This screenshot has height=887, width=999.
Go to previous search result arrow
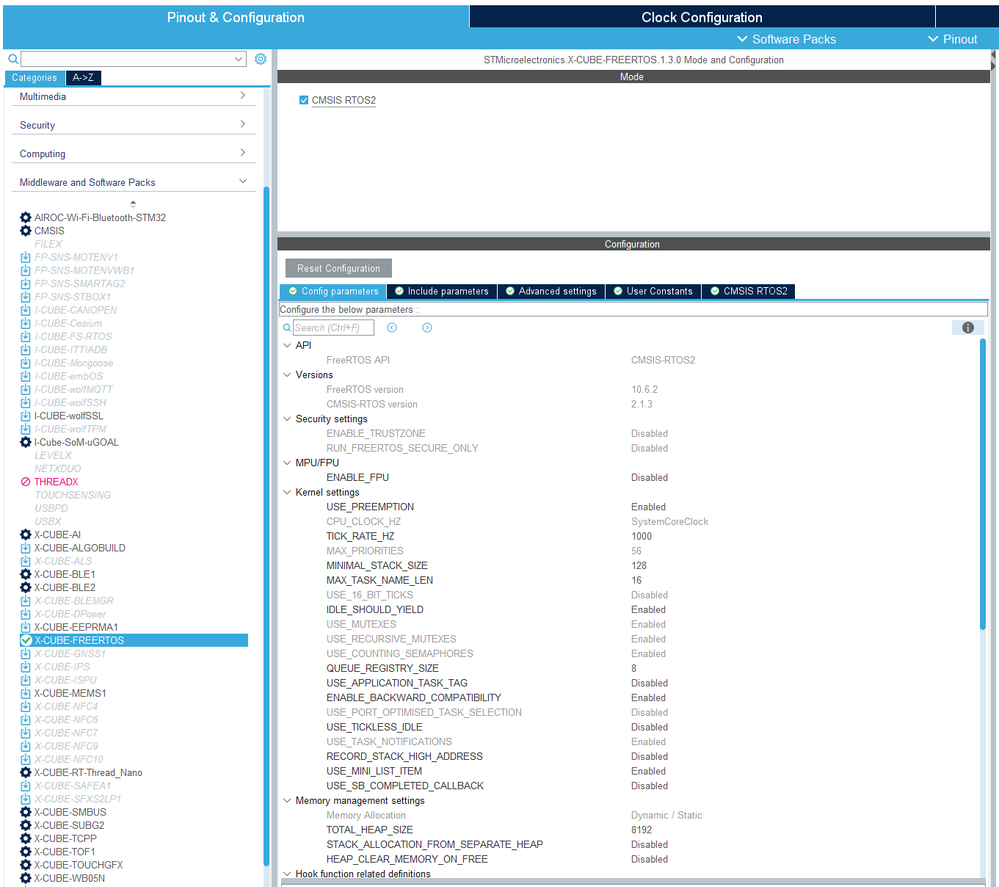tap(392, 328)
